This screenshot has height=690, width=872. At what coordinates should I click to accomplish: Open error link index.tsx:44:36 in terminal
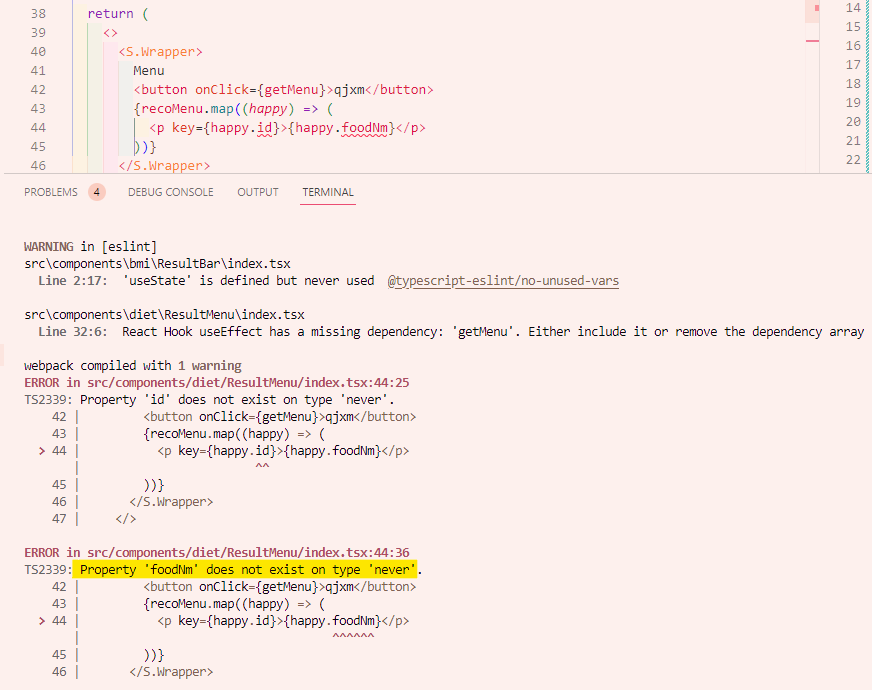tap(248, 553)
